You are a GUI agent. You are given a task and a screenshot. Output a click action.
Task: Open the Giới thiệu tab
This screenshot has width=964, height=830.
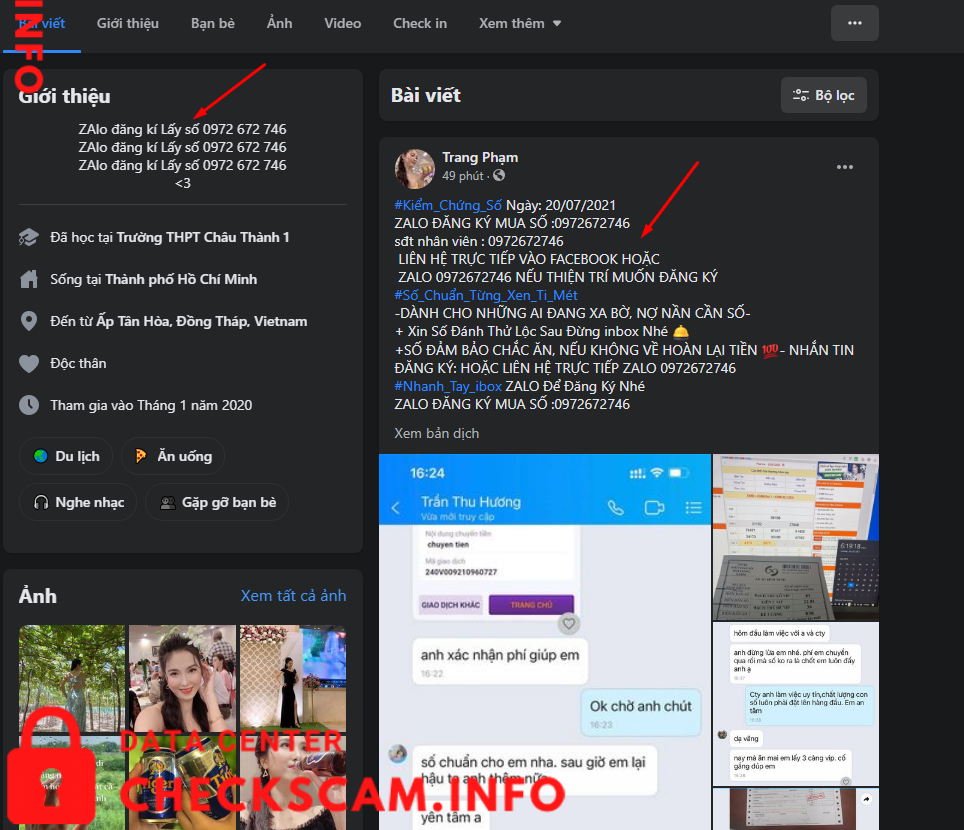coord(127,23)
